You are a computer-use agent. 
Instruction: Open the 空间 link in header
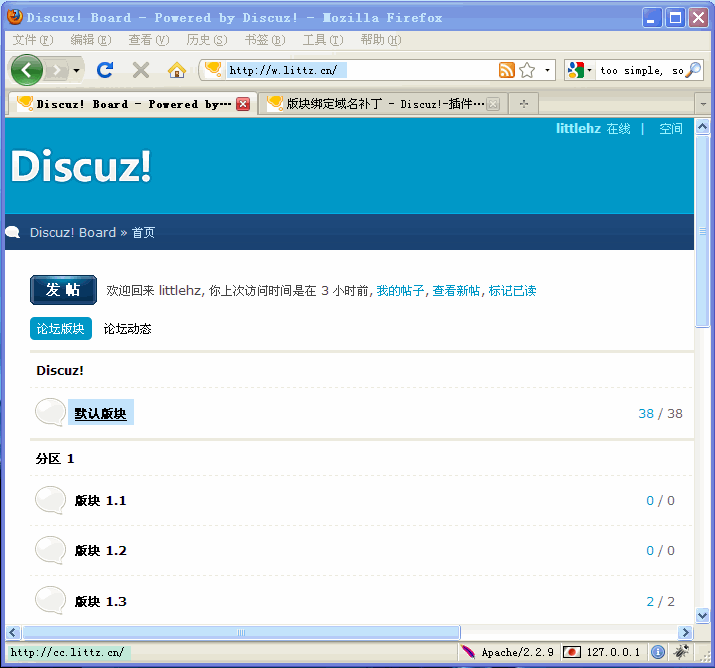671,129
